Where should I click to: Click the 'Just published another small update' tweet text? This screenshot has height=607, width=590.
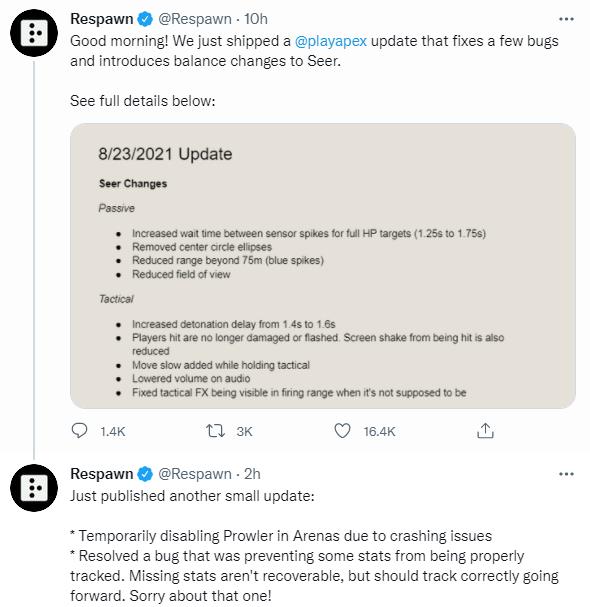192,496
